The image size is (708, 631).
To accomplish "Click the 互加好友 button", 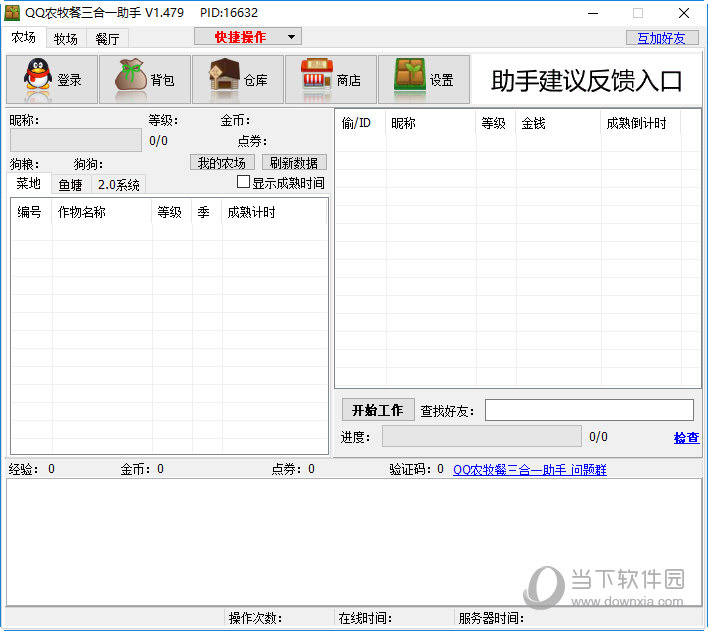I will pos(661,38).
